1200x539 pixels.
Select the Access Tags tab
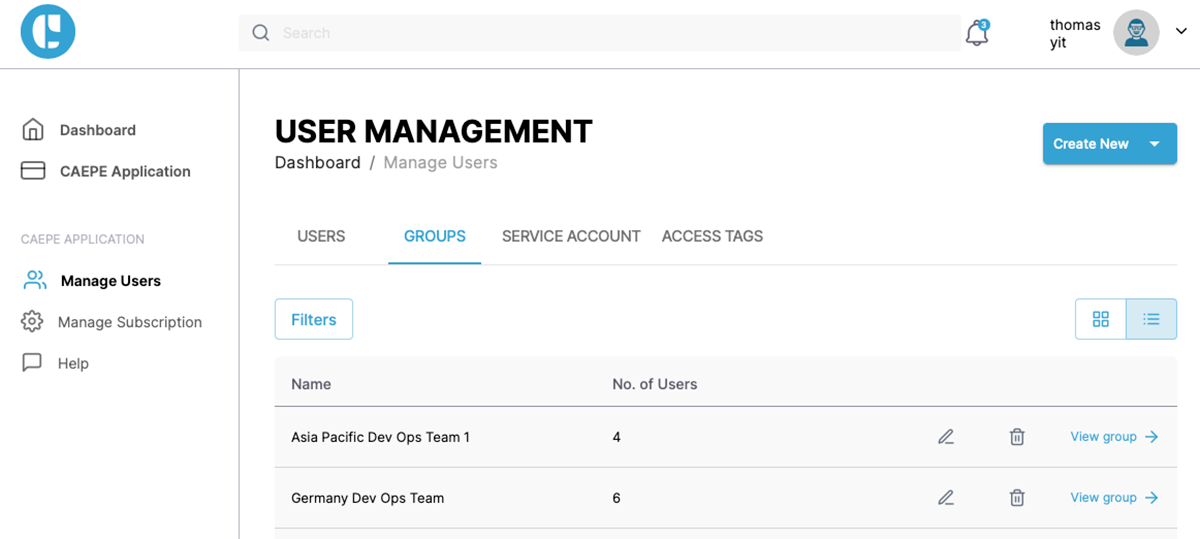pos(712,237)
